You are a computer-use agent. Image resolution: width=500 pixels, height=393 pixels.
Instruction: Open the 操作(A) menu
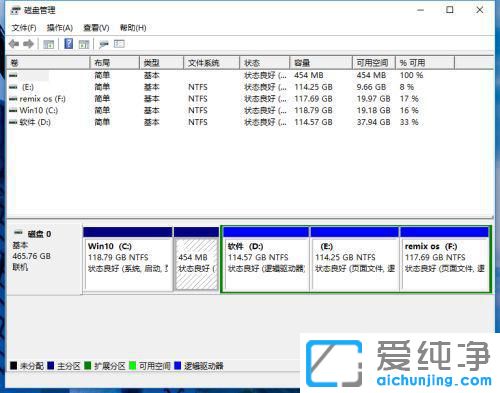60,28
